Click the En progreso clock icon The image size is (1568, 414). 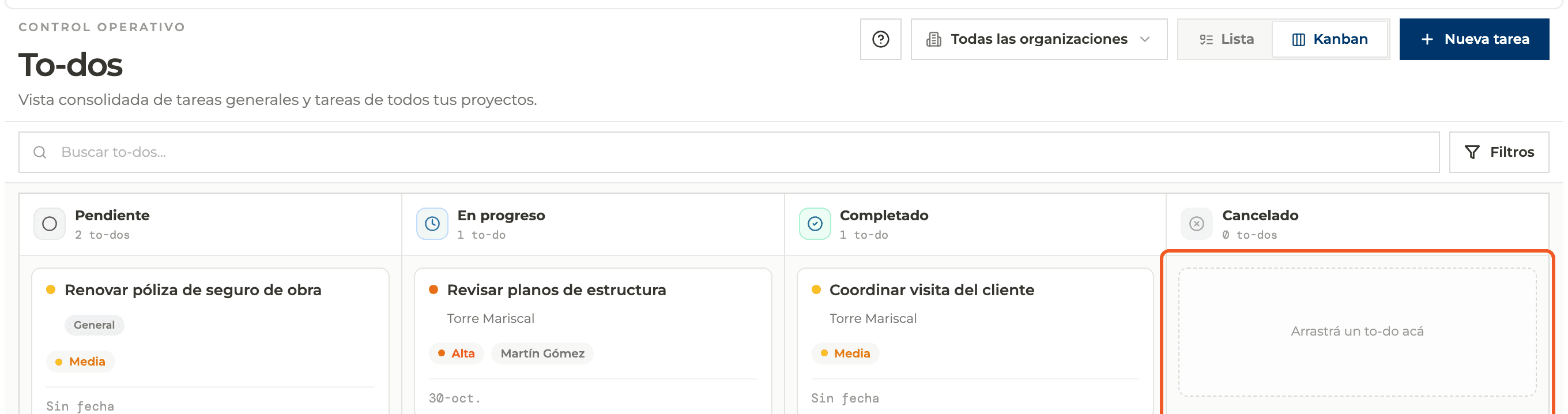coord(432,224)
